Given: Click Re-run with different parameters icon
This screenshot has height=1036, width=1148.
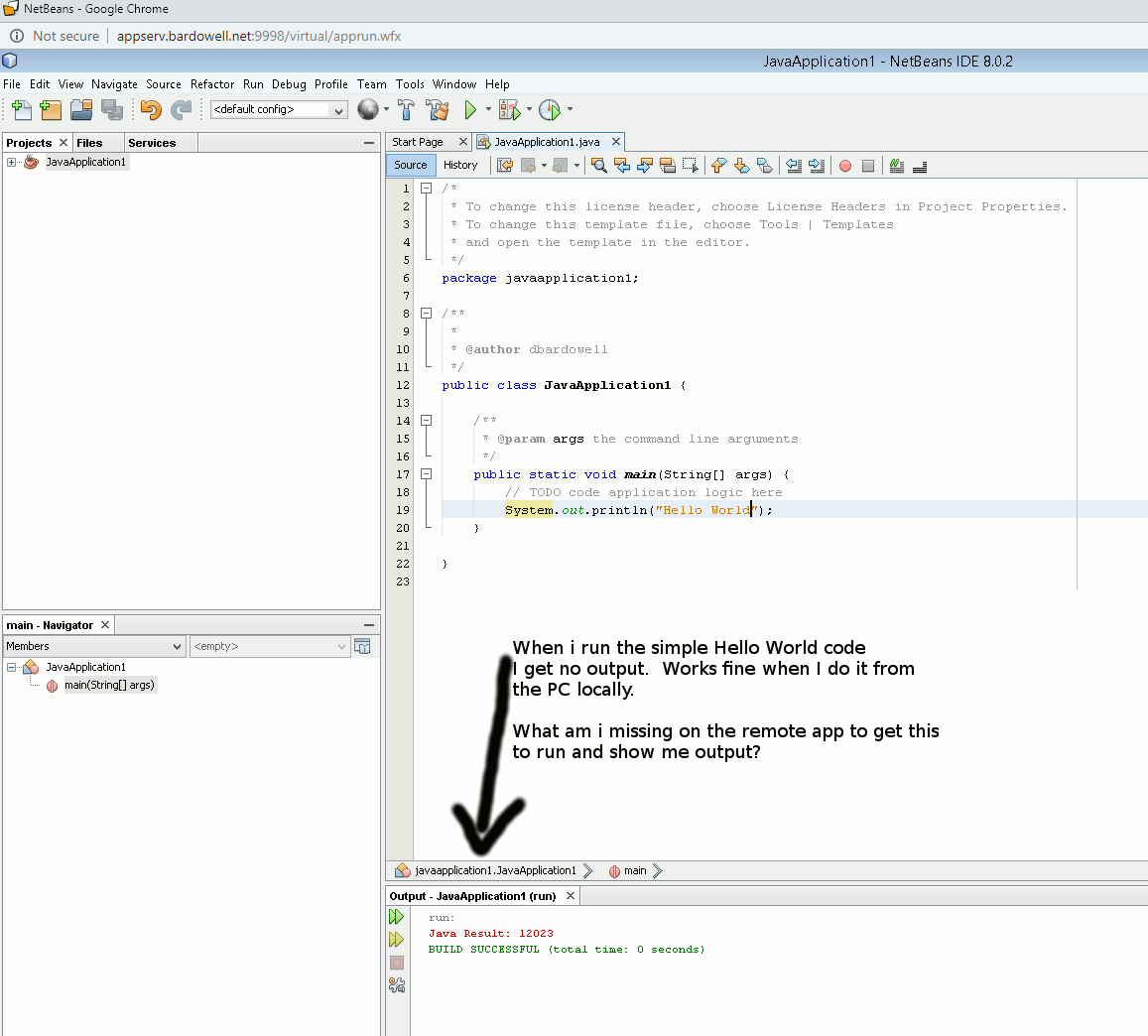Looking at the screenshot, I should (x=396, y=940).
